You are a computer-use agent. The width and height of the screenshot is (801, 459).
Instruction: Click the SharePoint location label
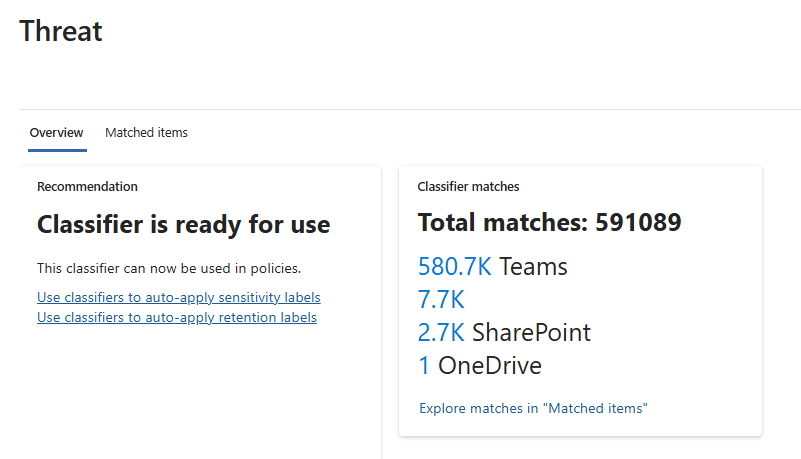pyautogui.click(x=531, y=333)
